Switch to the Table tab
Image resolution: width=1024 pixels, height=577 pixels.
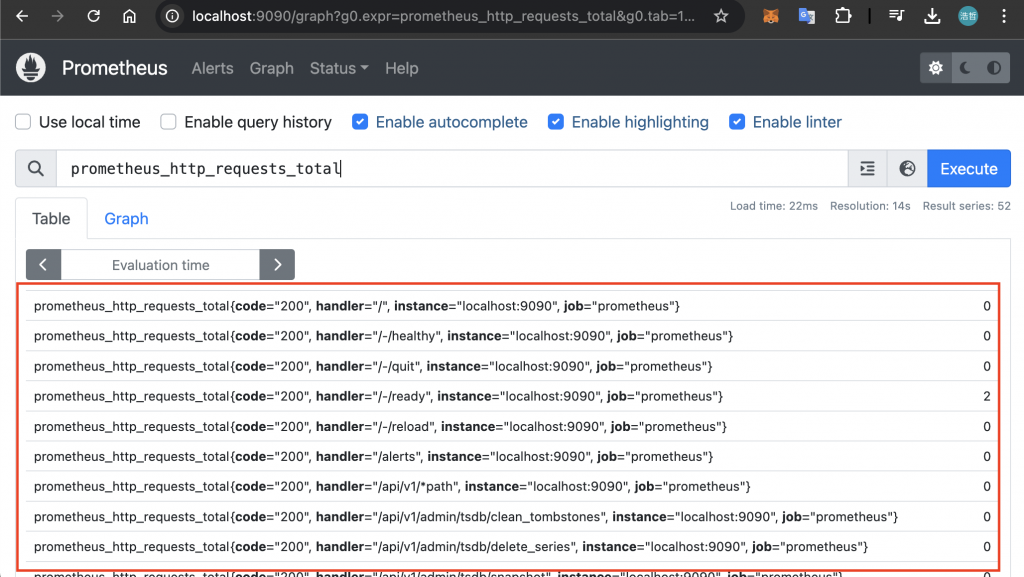51,219
